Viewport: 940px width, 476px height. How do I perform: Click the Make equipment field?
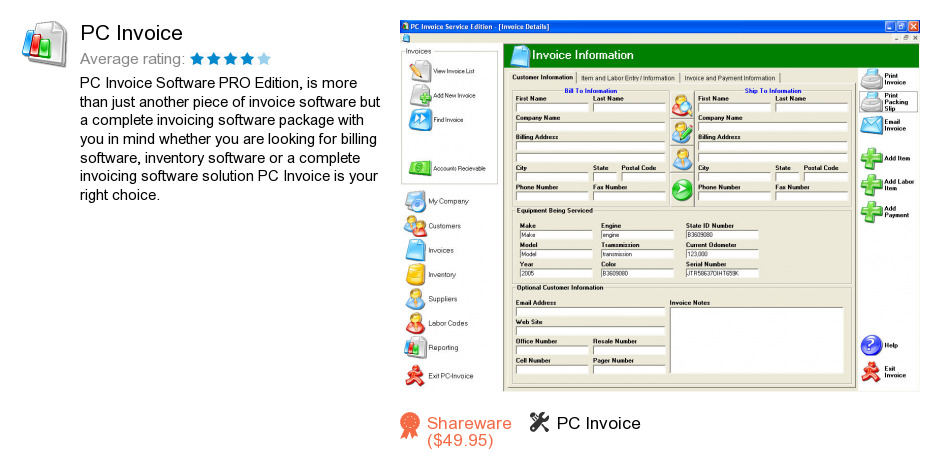556,235
